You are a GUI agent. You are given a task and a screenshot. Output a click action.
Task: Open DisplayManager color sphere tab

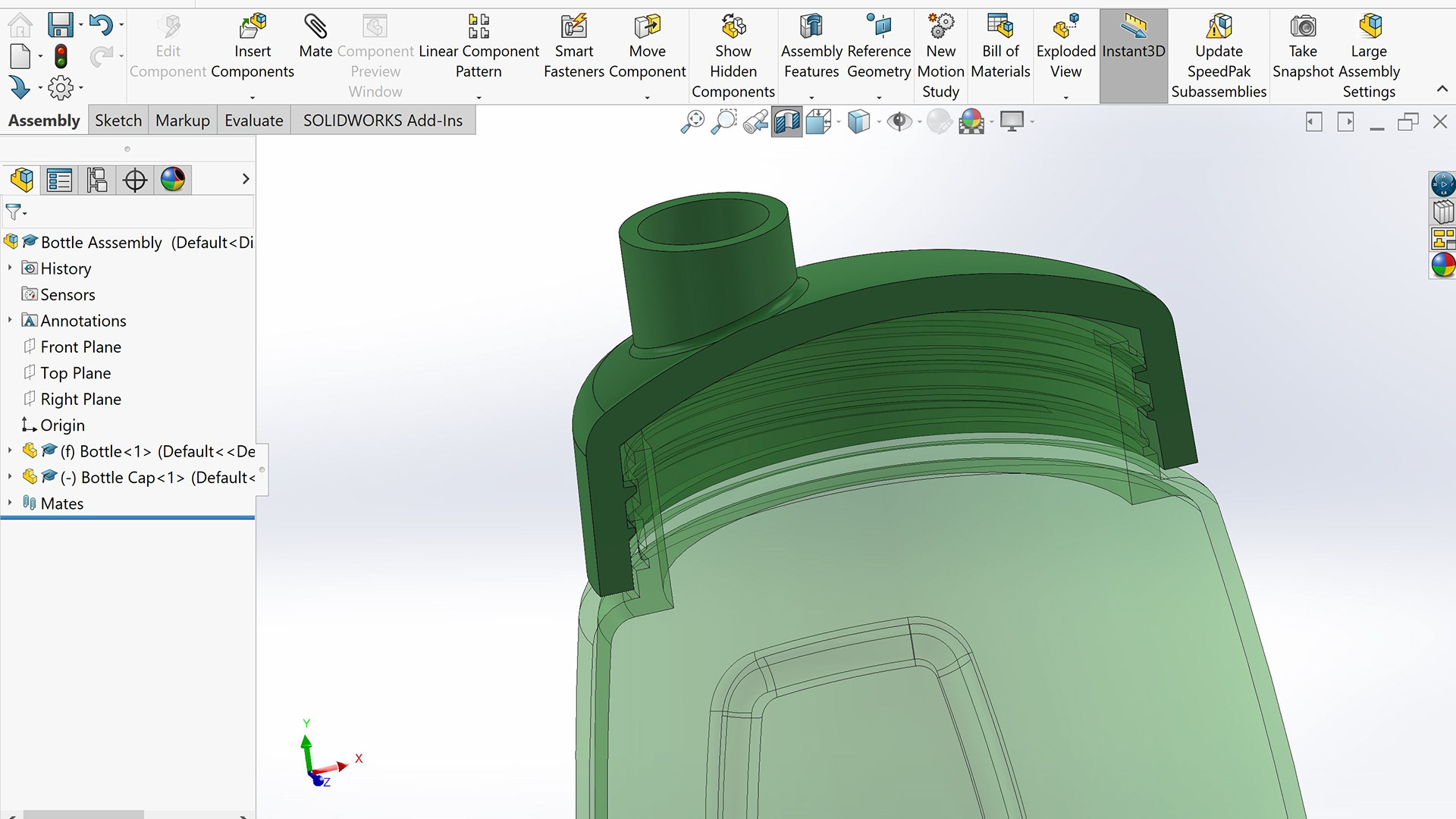(x=173, y=180)
